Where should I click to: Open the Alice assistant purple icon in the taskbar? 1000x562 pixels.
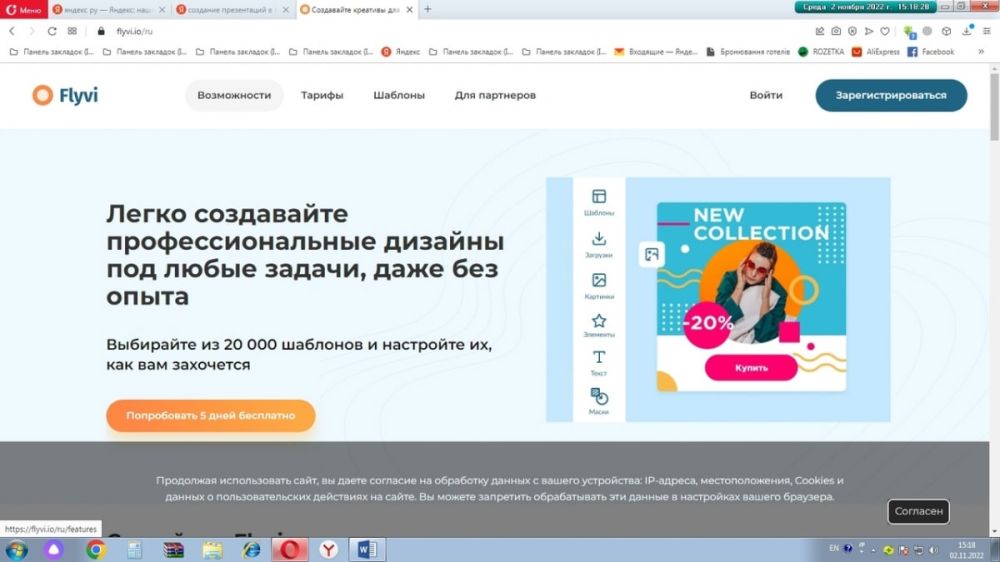(54, 549)
